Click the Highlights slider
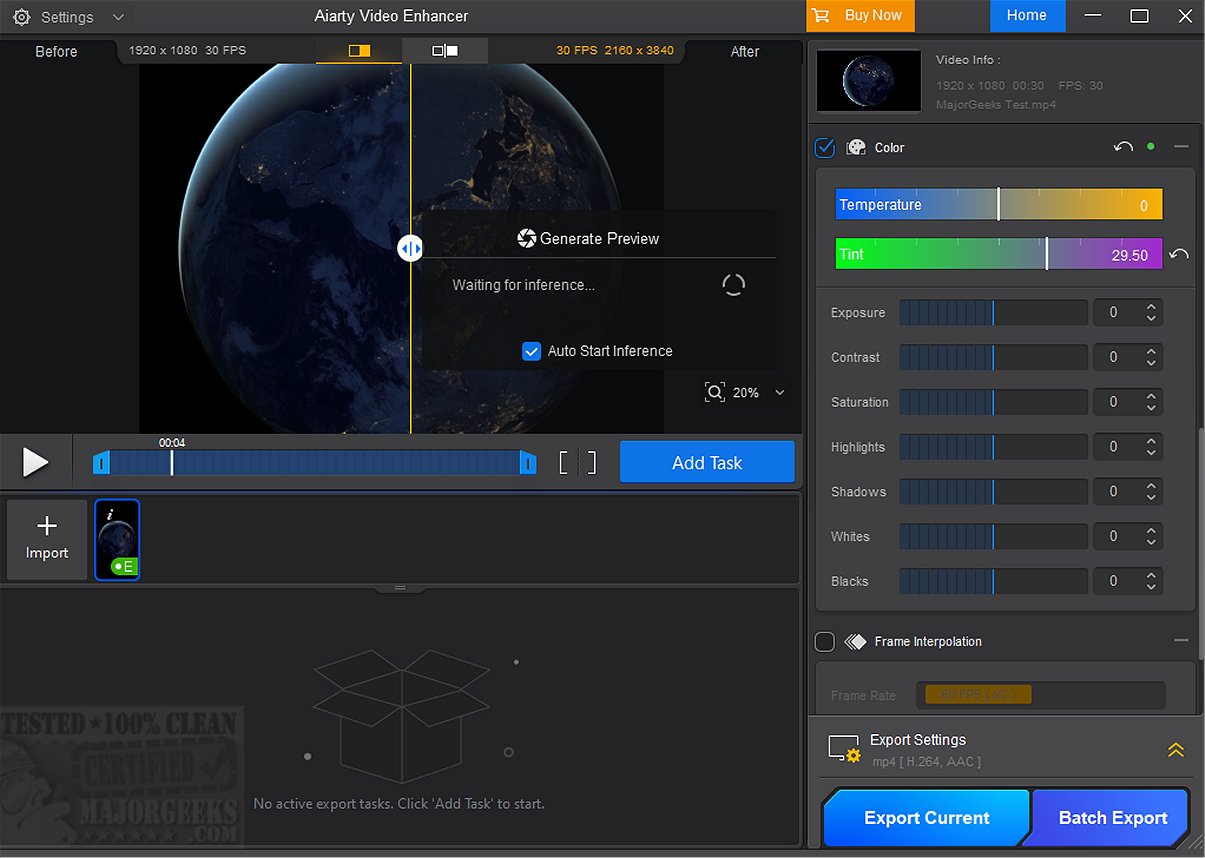The width and height of the screenshot is (1205, 858). pos(993,447)
